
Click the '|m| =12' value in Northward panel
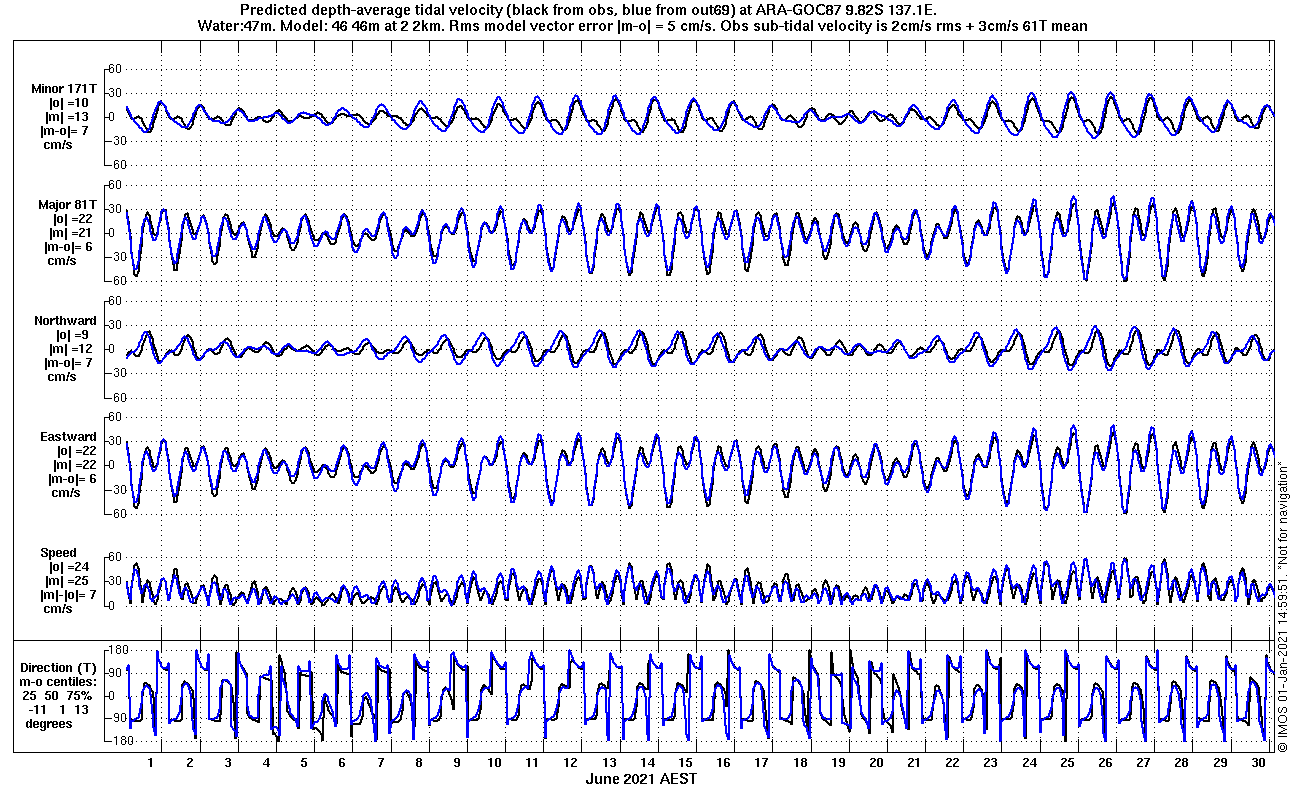pos(68,349)
